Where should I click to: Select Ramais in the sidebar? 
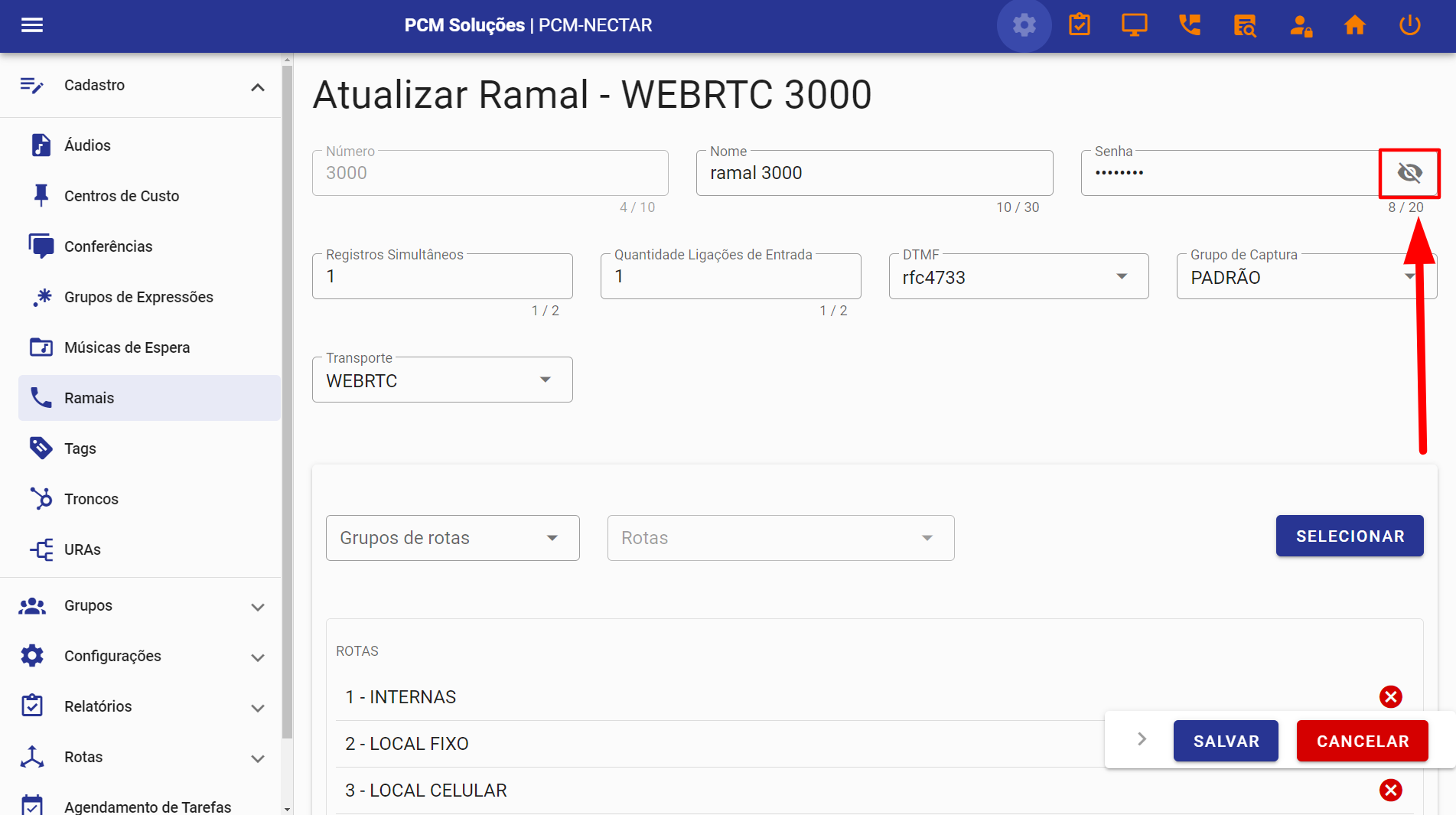[150, 398]
